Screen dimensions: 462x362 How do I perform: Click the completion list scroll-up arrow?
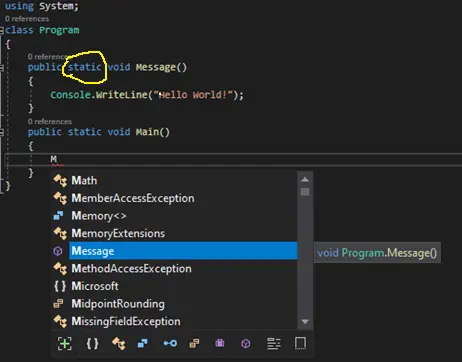pyautogui.click(x=305, y=180)
